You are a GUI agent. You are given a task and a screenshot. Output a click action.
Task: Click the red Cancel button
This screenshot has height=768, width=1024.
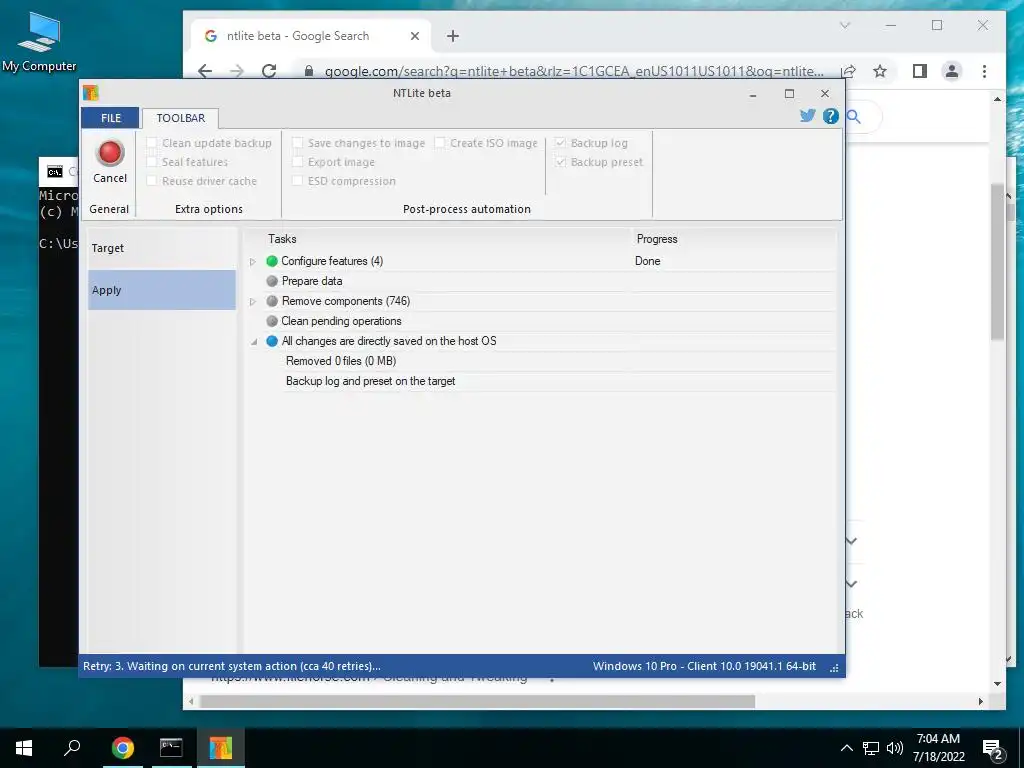pyautogui.click(x=110, y=161)
